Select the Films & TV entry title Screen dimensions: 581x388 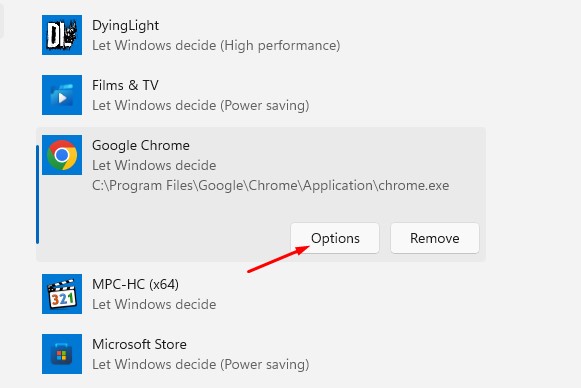[125, 86]
